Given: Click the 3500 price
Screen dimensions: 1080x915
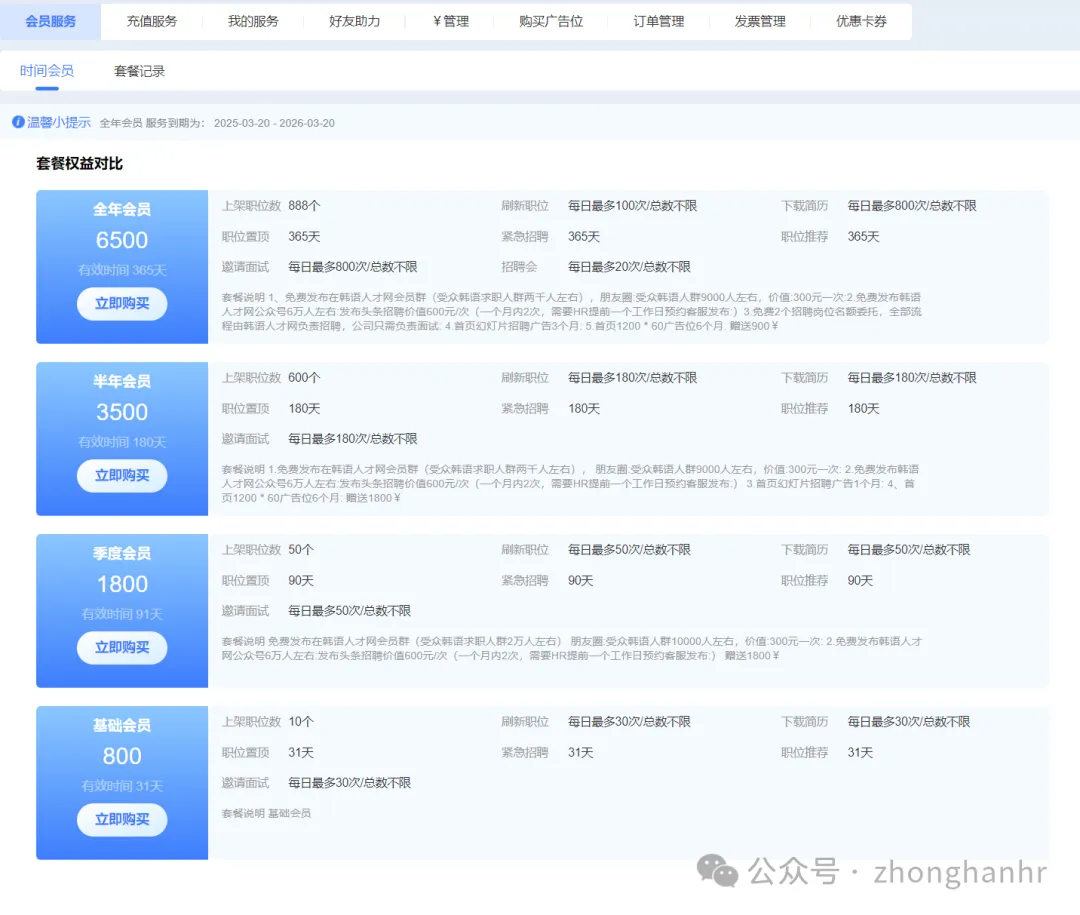Looking at the screenshot, I should (122, 412).
